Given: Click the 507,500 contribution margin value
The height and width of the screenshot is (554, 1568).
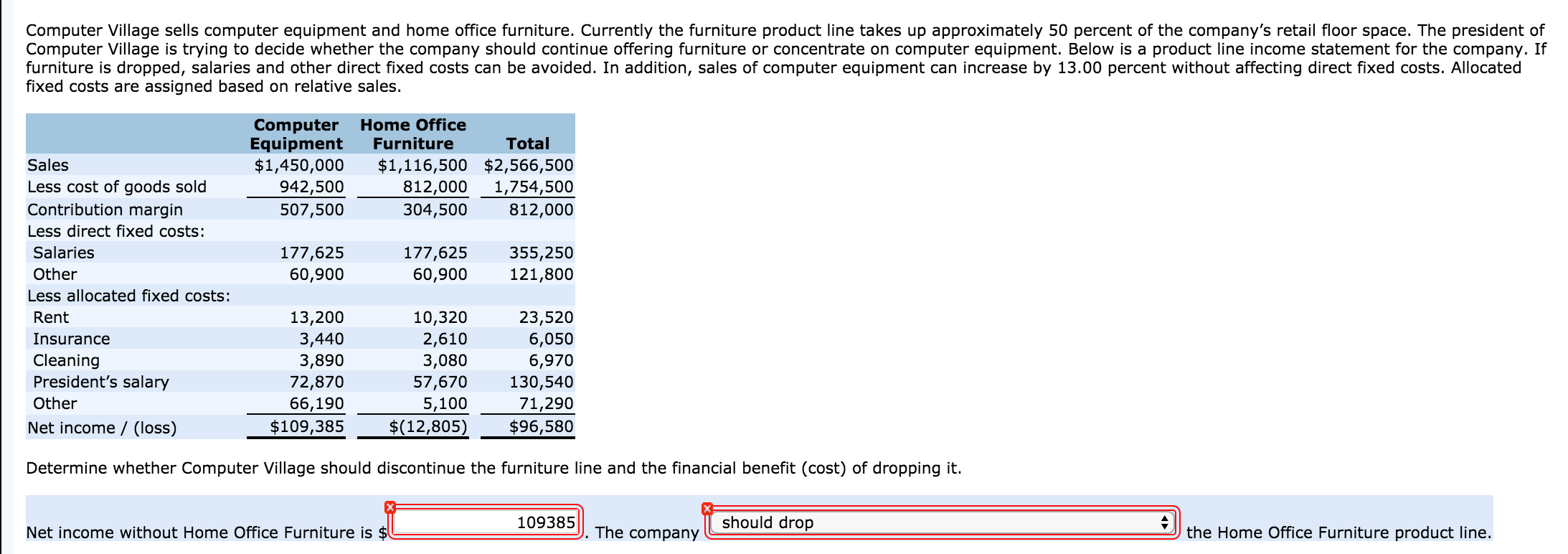Looking at the screenshot, I should point(311,210).
